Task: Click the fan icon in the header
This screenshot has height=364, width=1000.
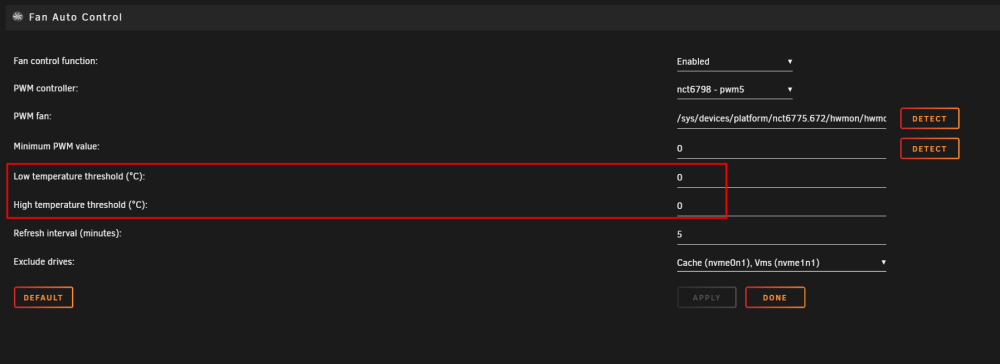Action: tap(18, 17)
